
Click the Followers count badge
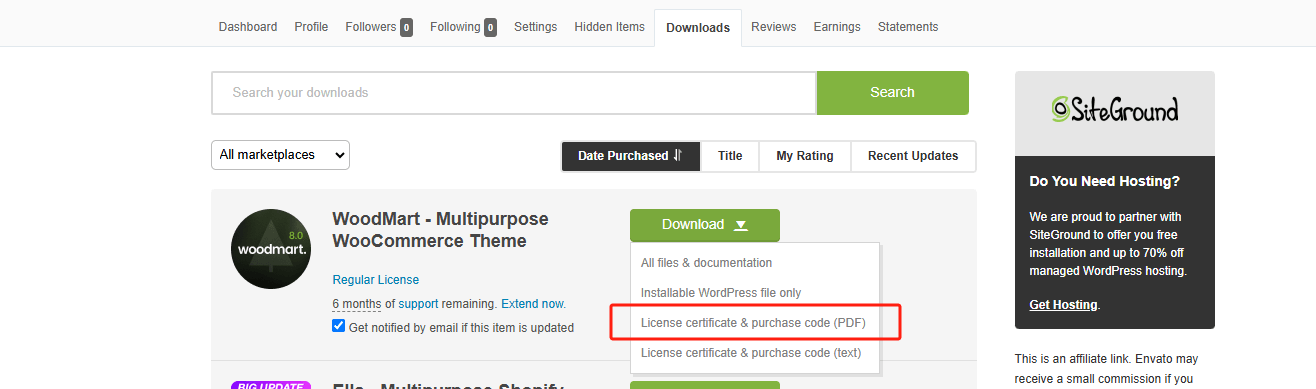tap(407, 28)
